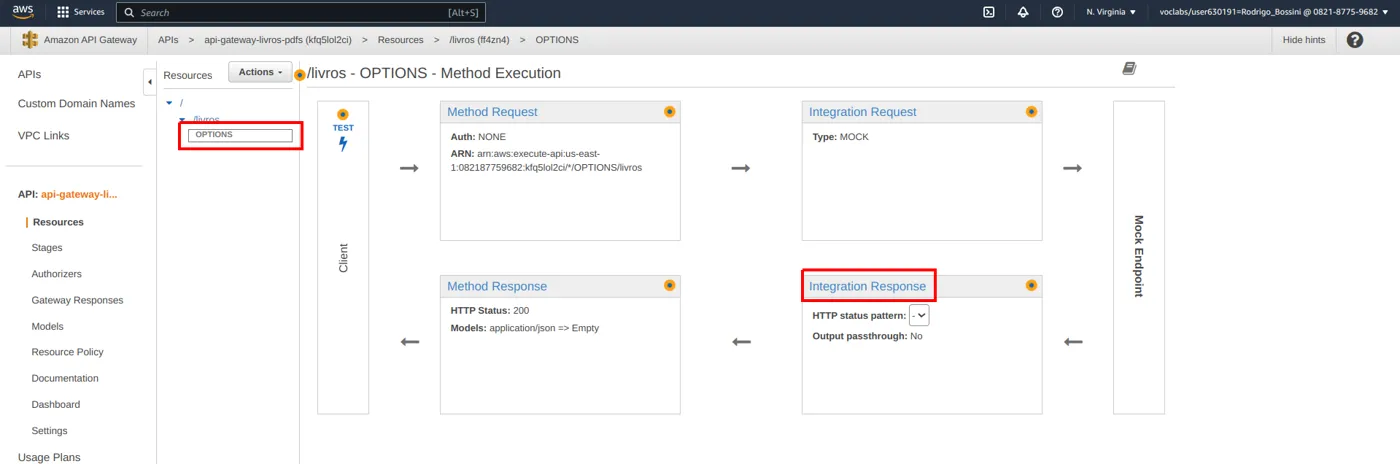Screen dimensions: 1400x464
Task: Click the TEST link in Client box
Action: point(343,128)
